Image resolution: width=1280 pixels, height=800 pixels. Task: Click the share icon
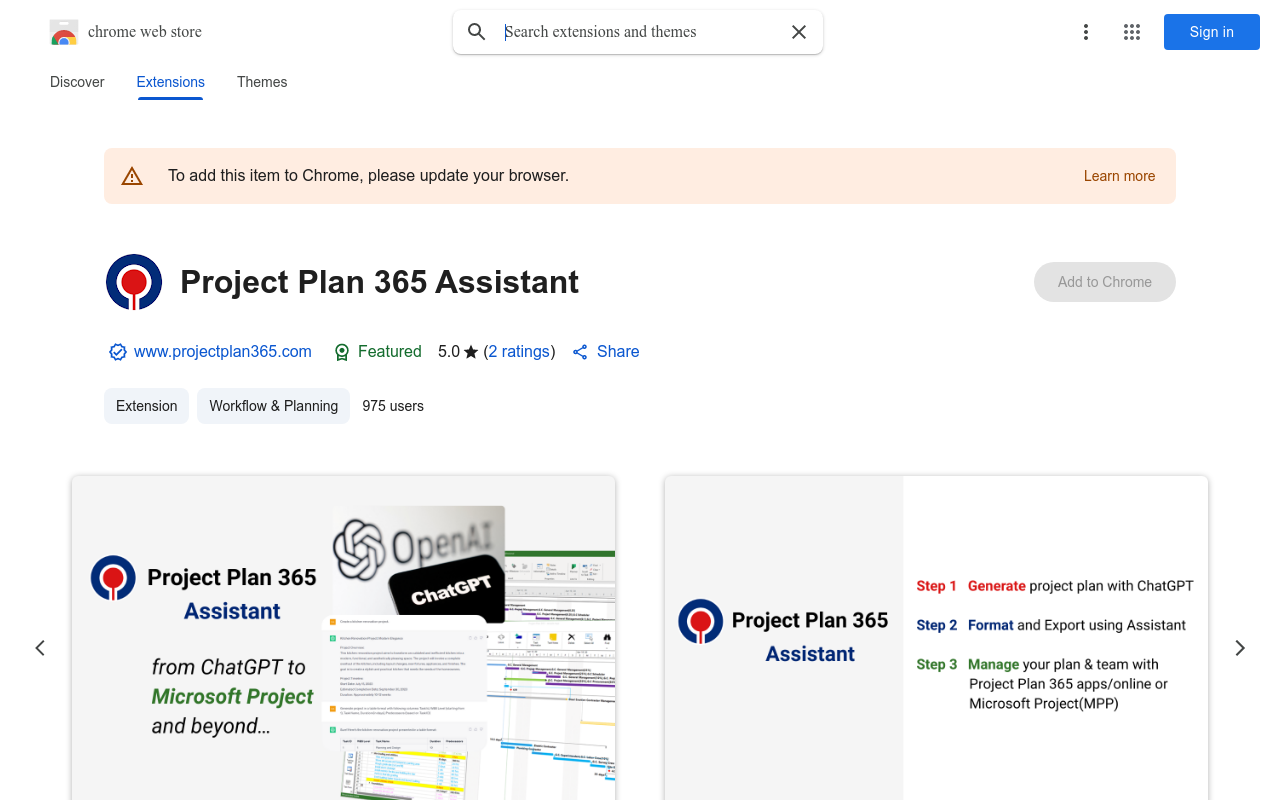580,352
